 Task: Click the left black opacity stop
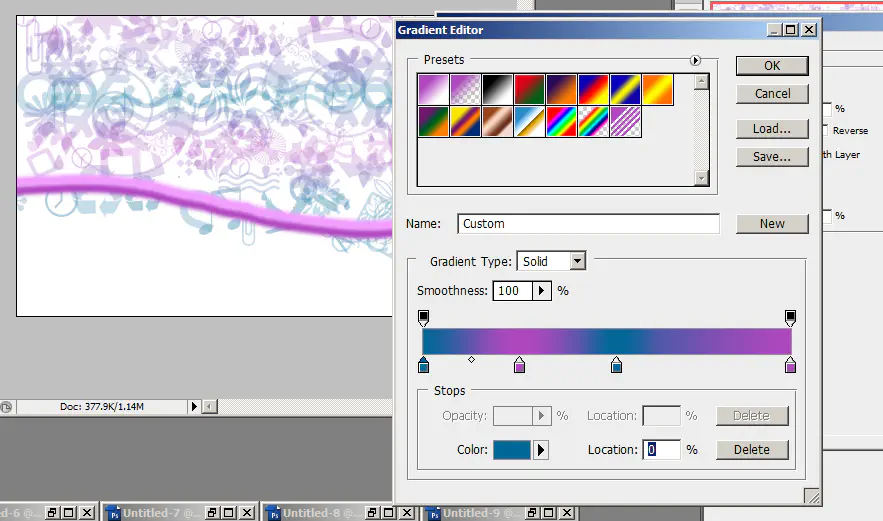tap(423, 318)
